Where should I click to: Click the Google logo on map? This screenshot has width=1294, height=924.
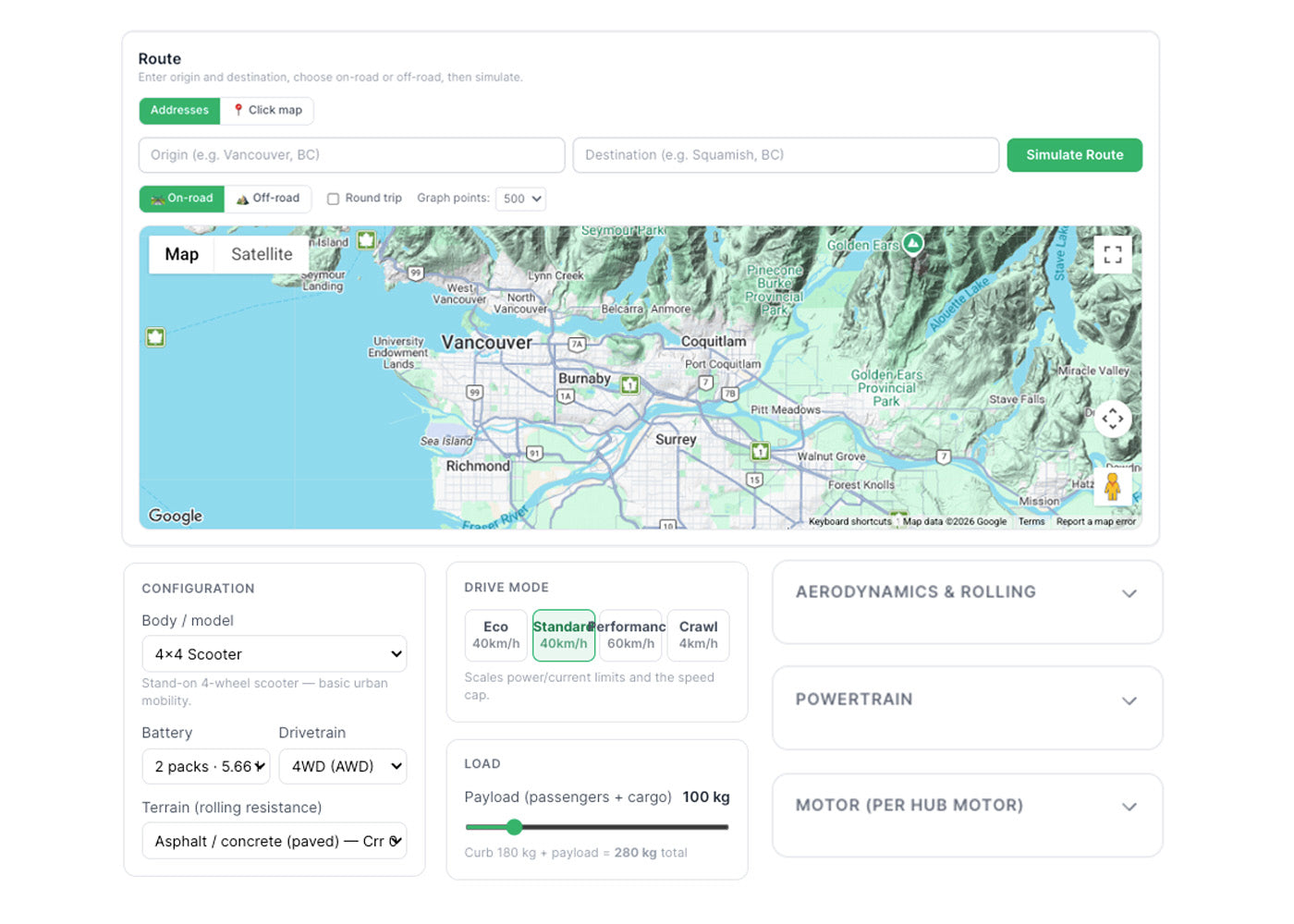(x=176, y=516)
